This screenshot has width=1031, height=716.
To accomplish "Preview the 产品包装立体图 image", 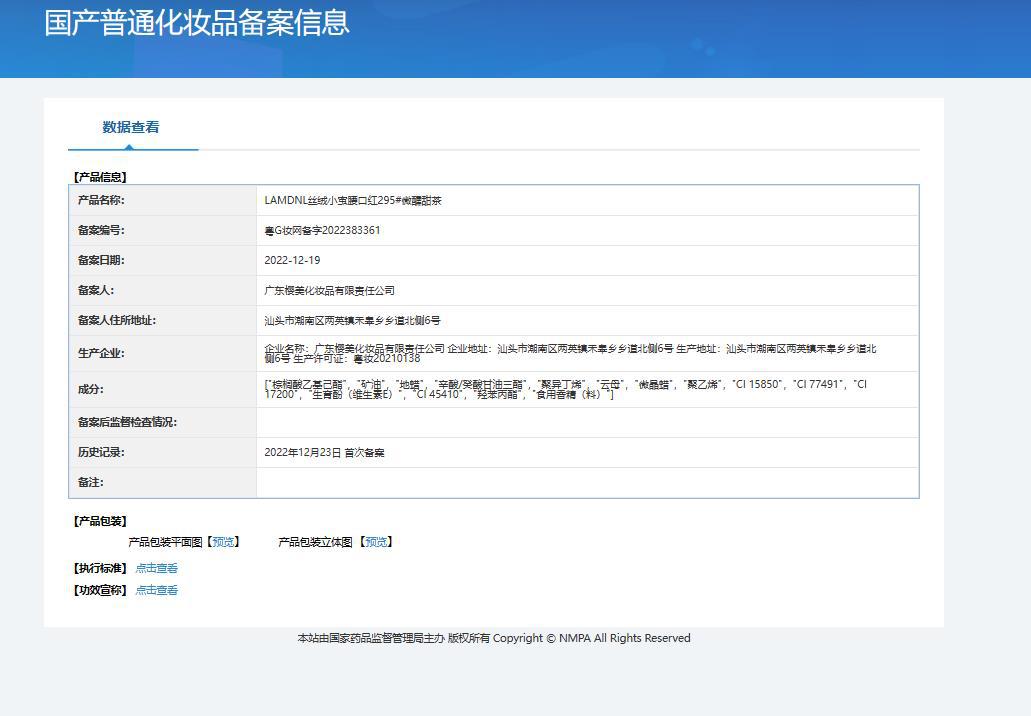I will coord(377,542).
